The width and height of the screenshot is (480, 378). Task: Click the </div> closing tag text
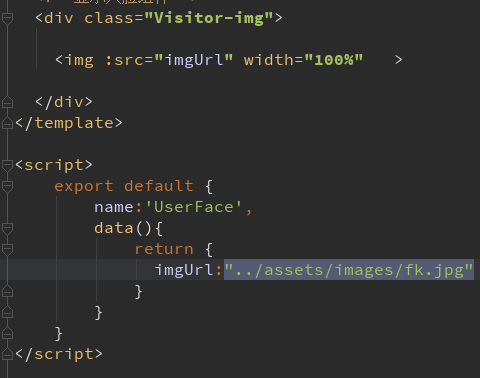64,102
